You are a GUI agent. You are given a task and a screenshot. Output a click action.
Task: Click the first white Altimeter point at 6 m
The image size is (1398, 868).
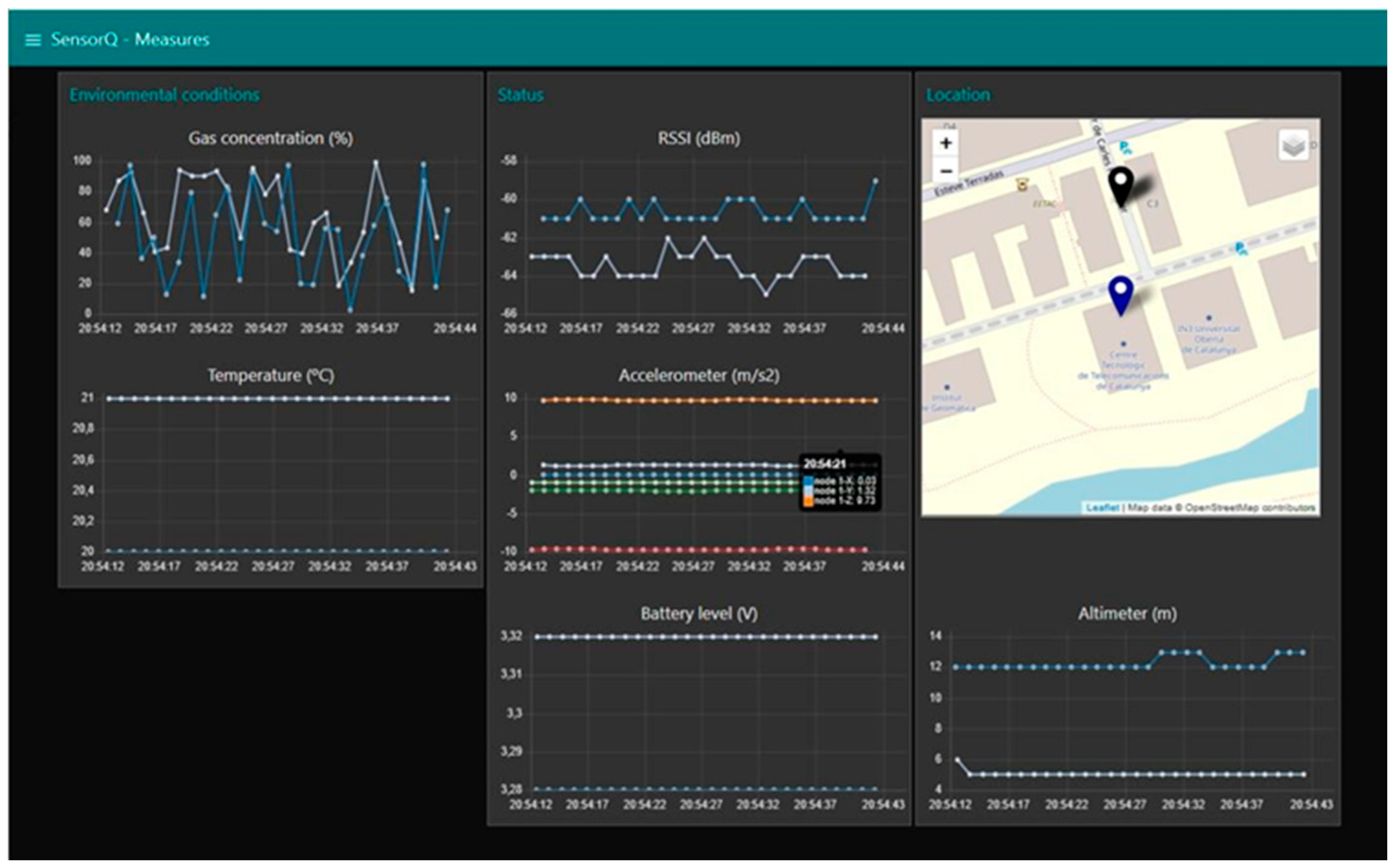coord(958,759)
